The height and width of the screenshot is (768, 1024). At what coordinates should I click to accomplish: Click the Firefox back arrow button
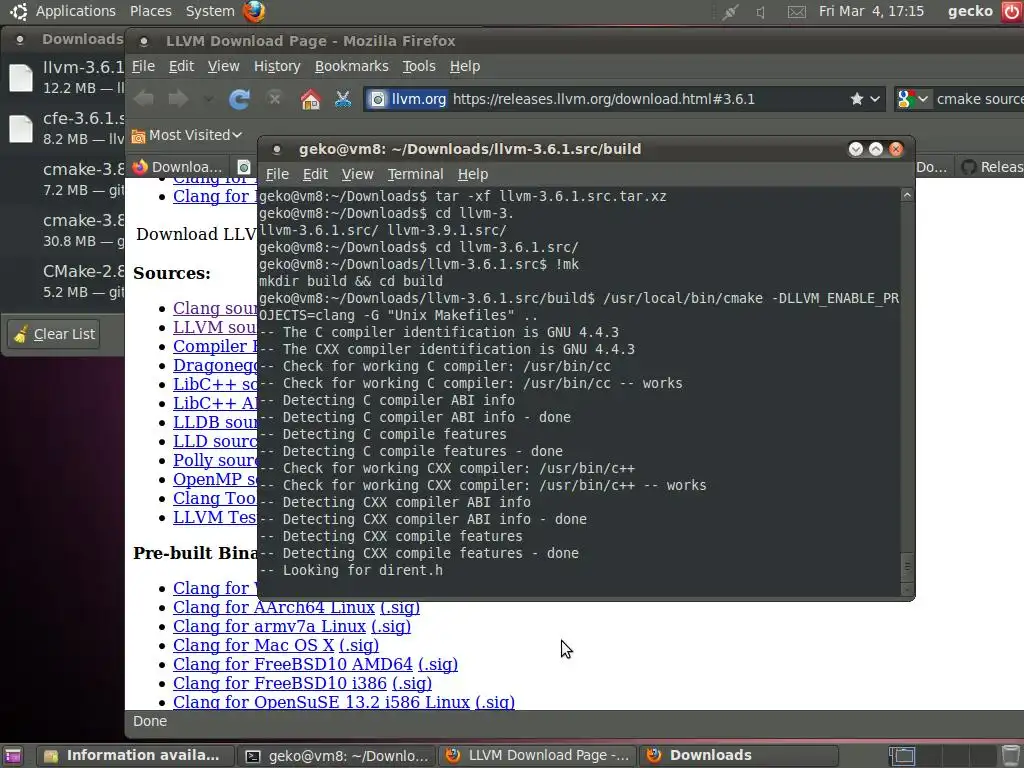144,99
